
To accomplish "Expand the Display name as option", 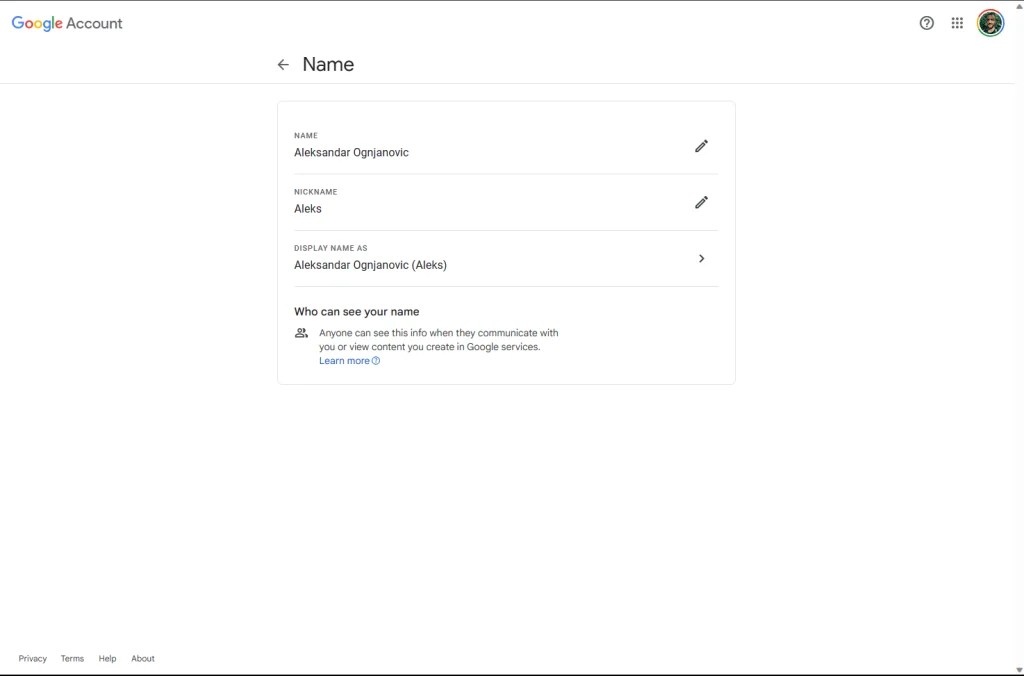I will pos(505,258).
